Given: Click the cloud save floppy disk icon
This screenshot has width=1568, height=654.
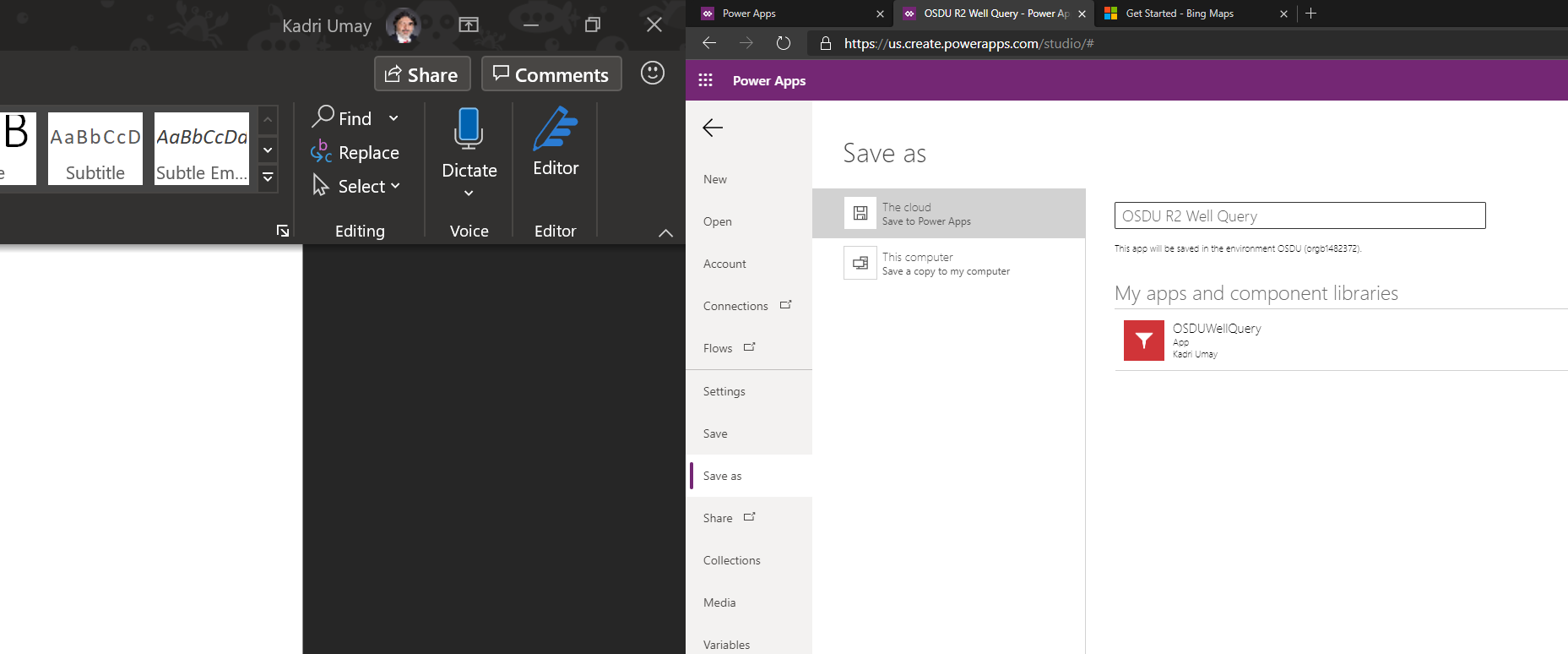Looking at the screenshot, I should coord(860,213).
